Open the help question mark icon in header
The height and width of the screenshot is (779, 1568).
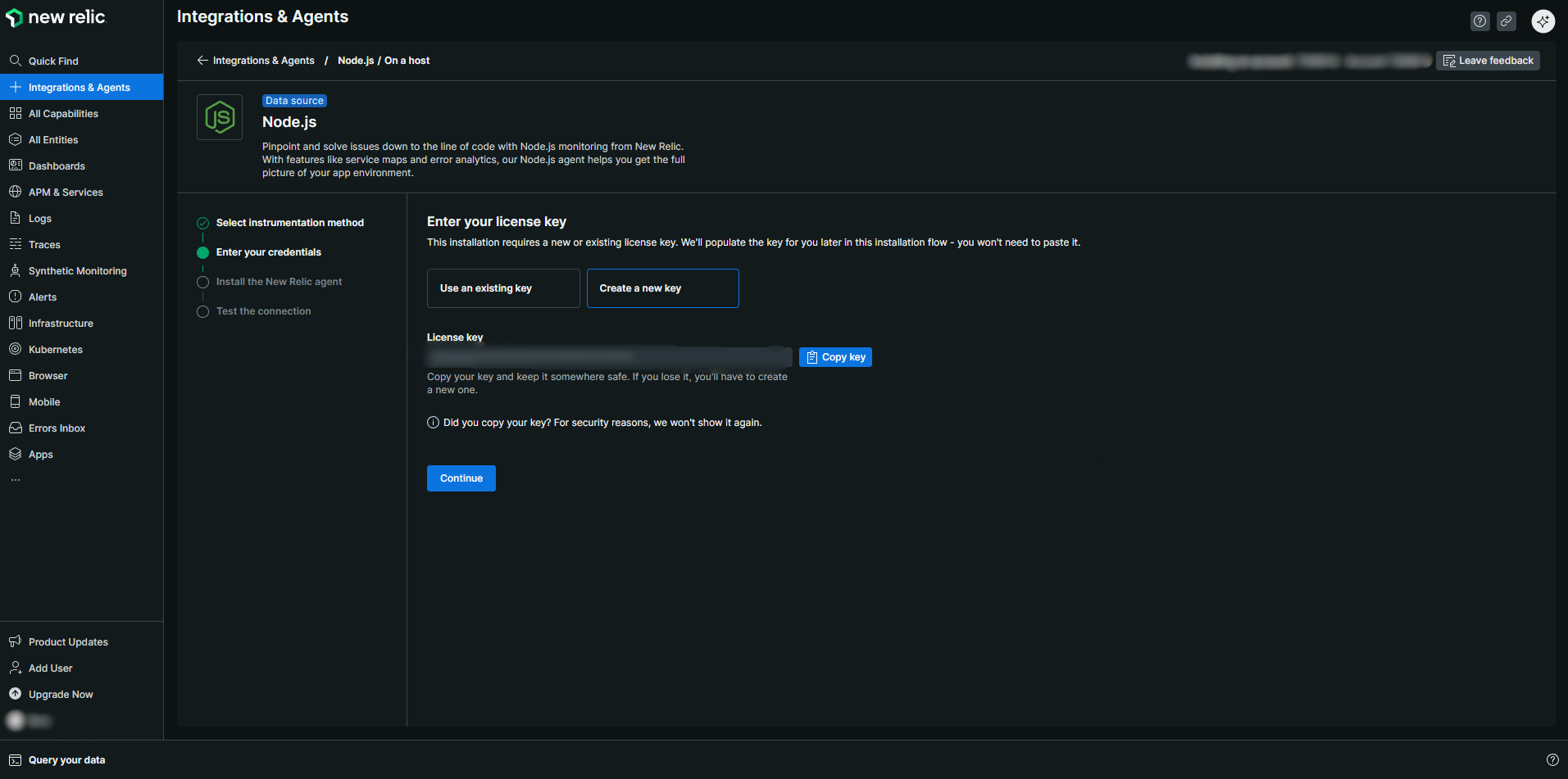click(x=1479, y=22)
